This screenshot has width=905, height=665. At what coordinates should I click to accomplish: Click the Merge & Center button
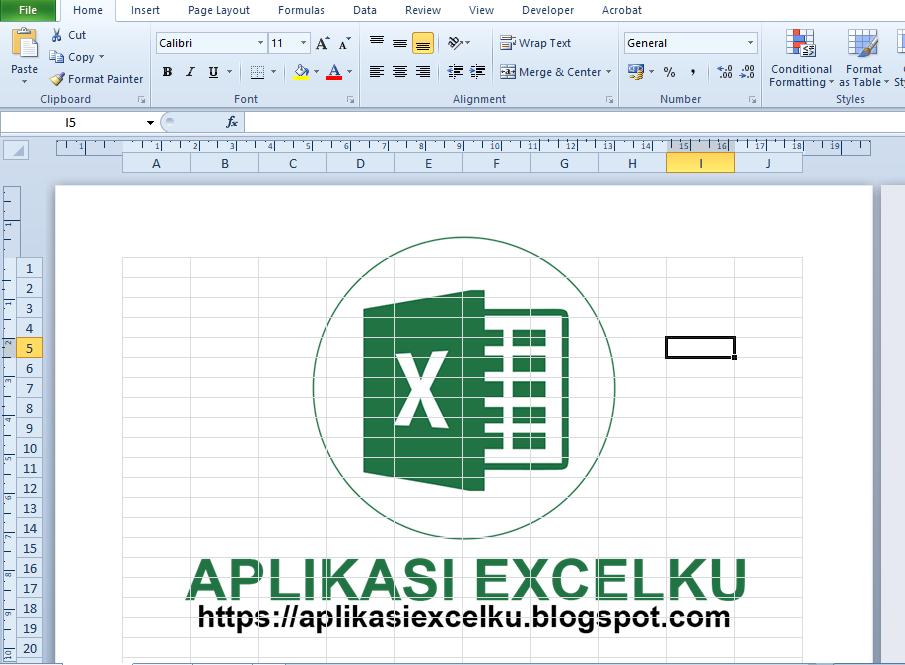point(551,72)
